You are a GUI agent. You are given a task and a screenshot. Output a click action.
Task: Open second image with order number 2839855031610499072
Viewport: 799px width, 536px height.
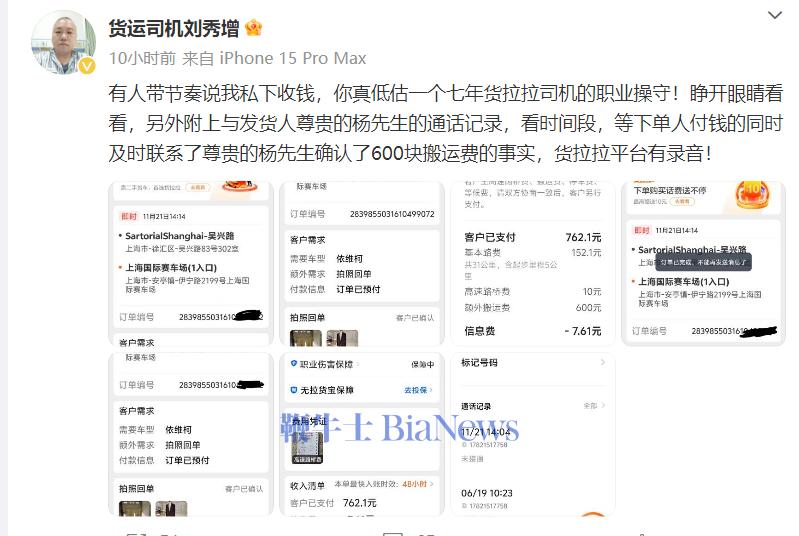[362, 263]
